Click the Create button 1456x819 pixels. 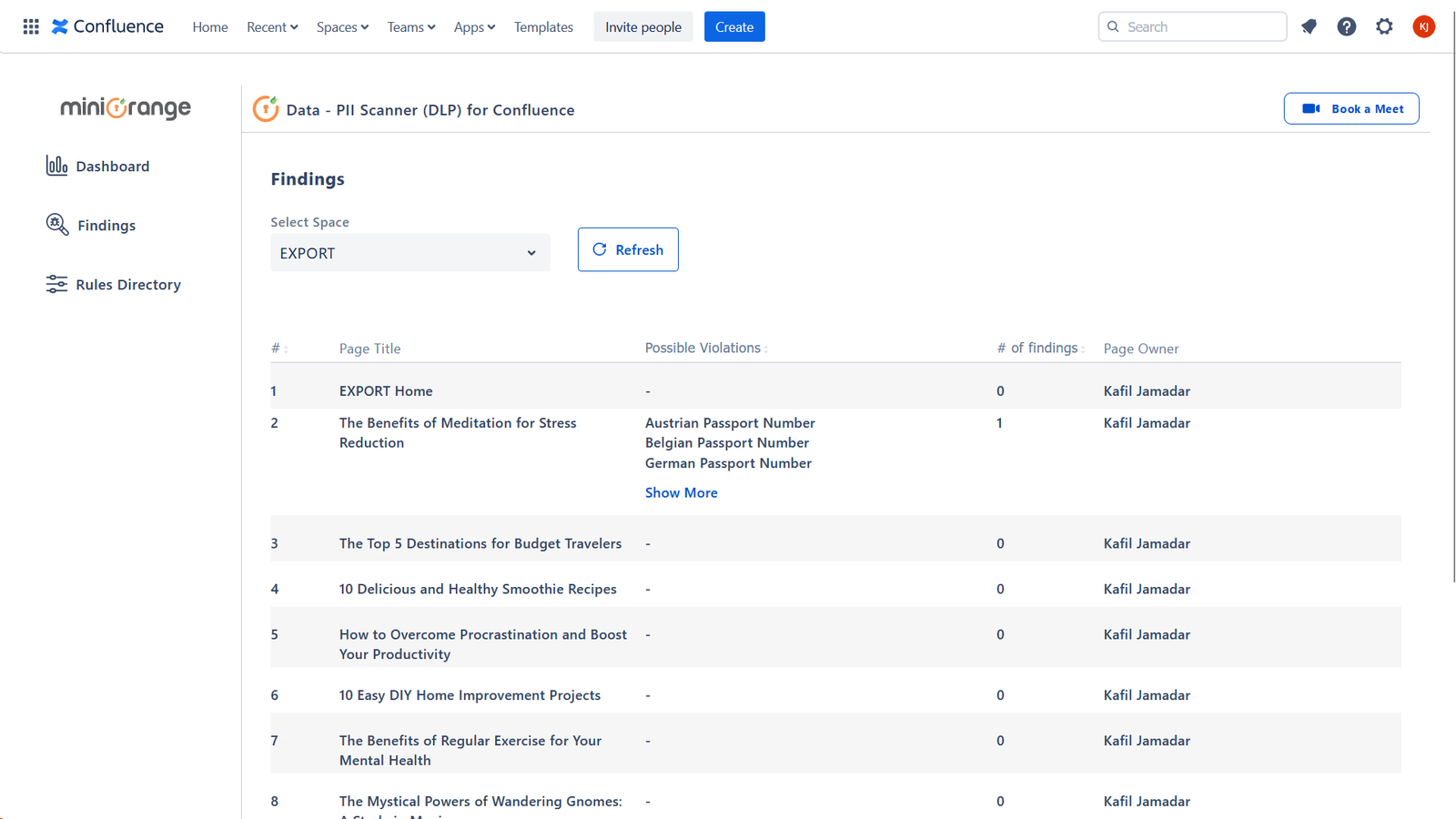point(734,26)
